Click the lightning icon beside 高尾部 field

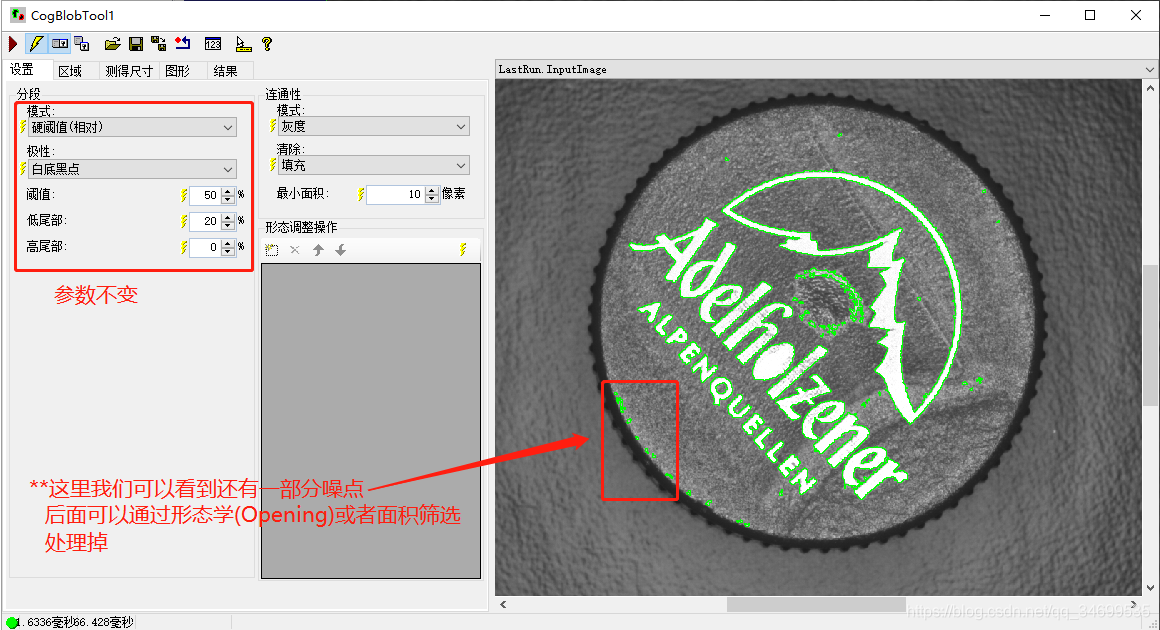point(183,247)
